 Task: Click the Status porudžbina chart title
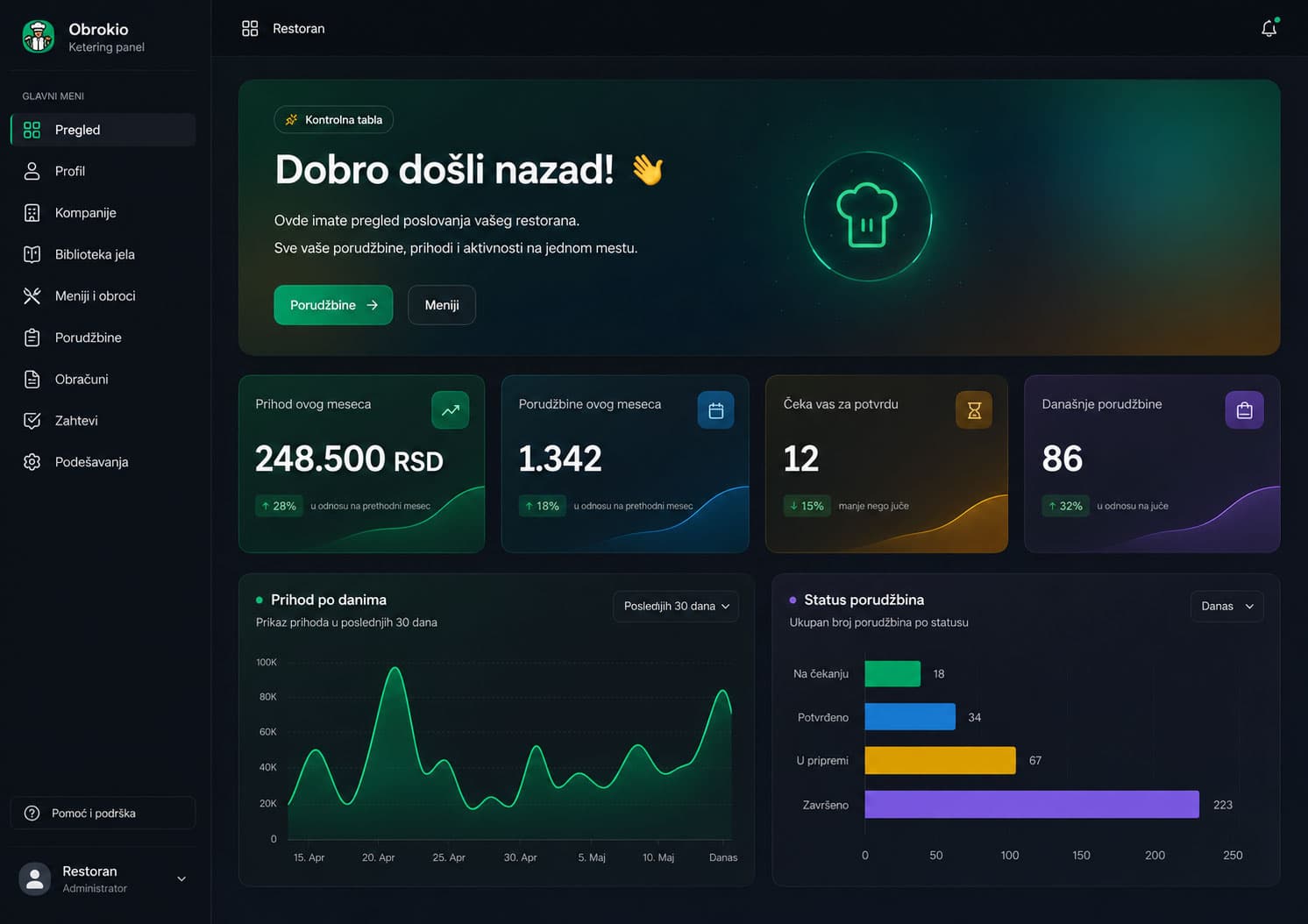pyautogui.click(x=864, y=600)
